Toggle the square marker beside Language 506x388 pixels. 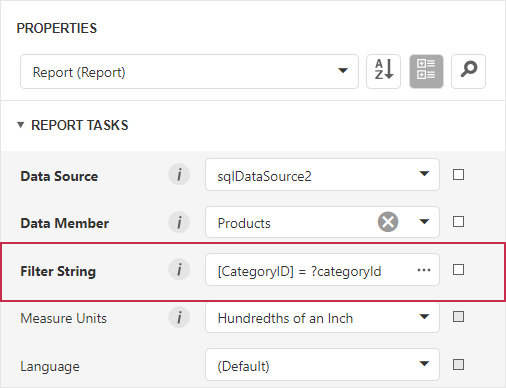[458, 365]
